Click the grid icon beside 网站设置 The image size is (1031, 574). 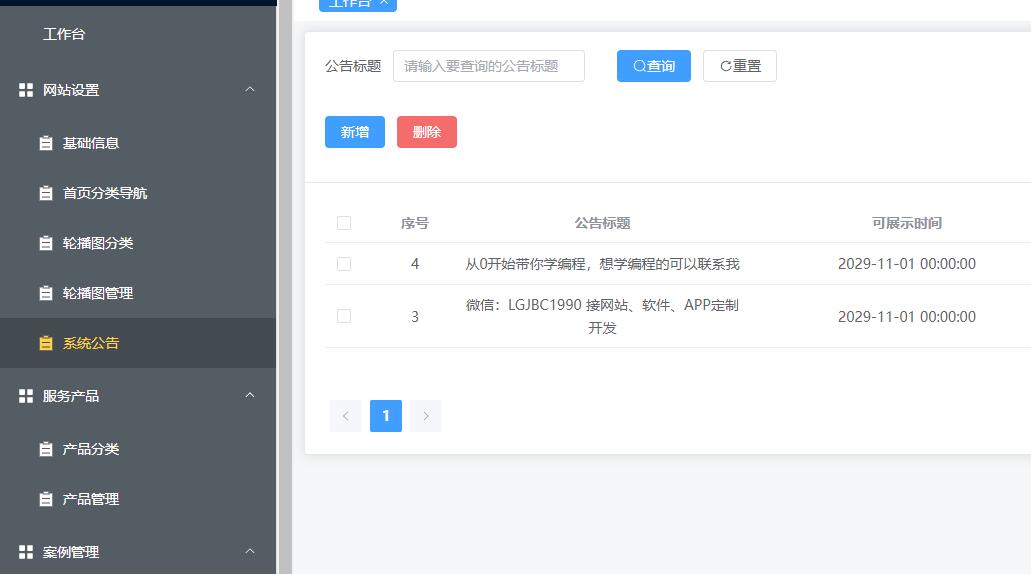tap(26, 90)
